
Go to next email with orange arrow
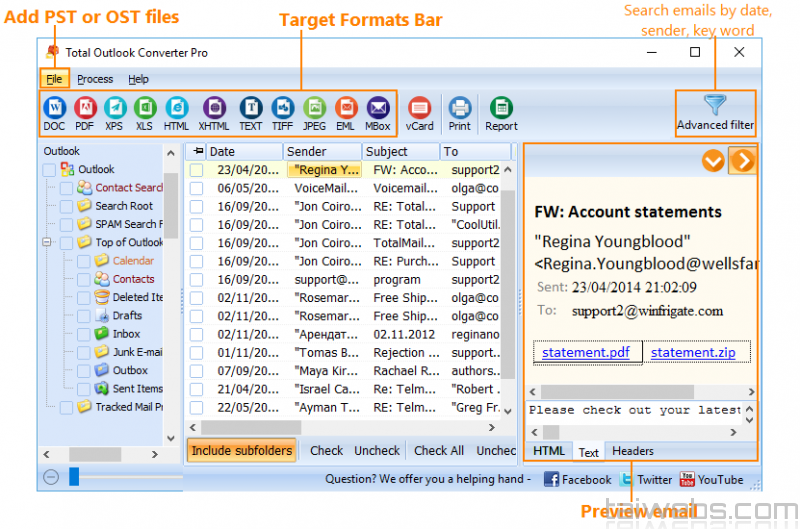[x=741, y=160]
